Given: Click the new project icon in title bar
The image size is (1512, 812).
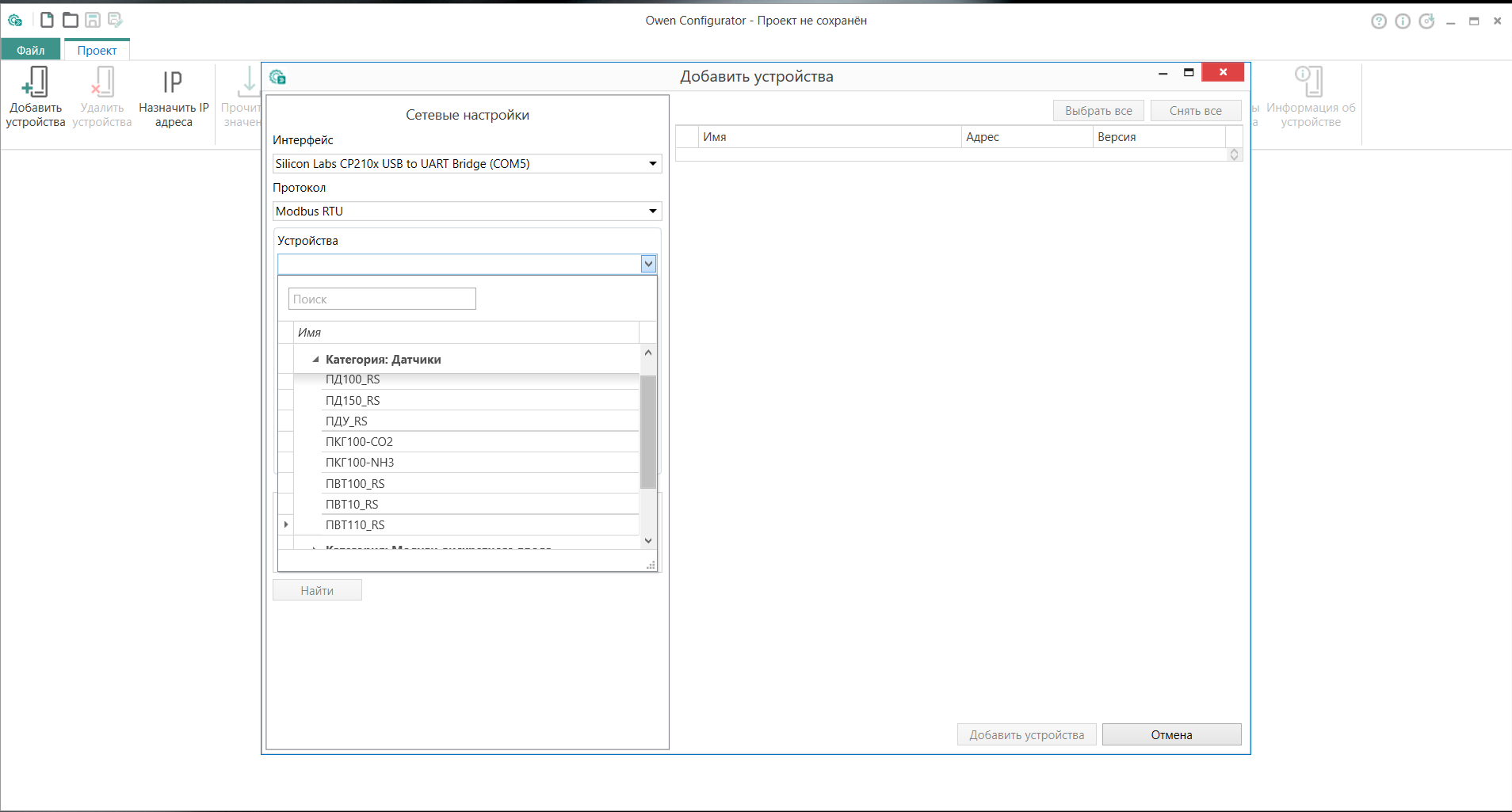Looking at the screenshot, I should [x=47, y=20].
